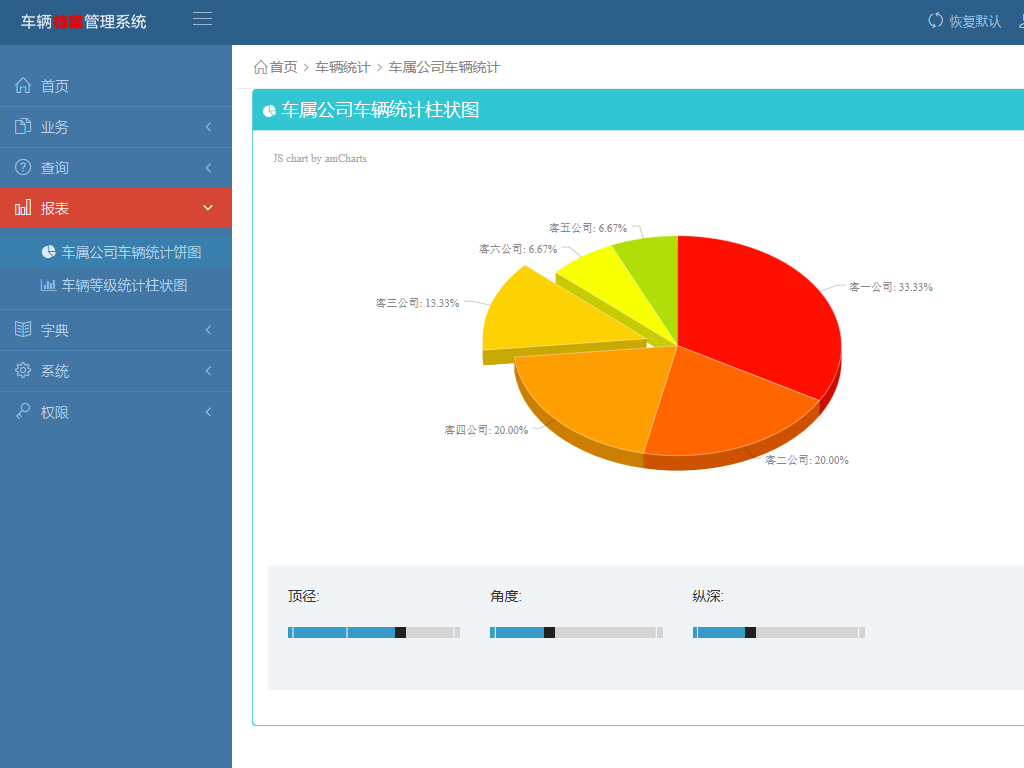1024x768 pixels.
Task: Click the document icon next to 业务
Action: [x=23, y=127]
